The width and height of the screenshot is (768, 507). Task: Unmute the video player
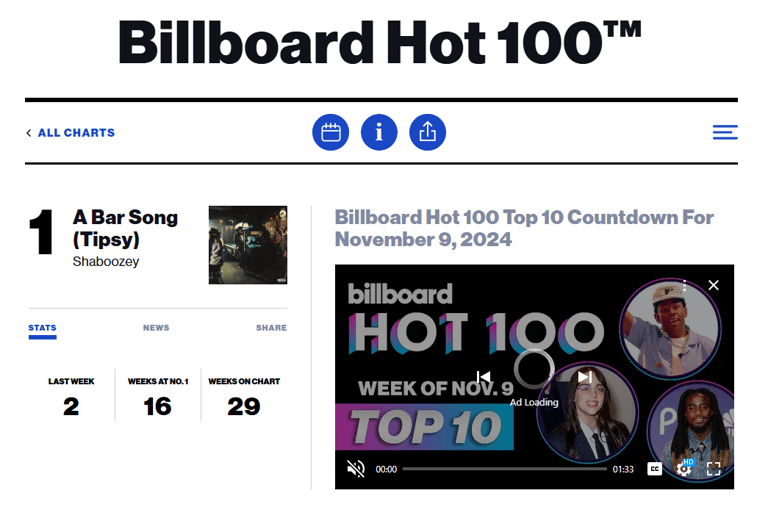point(355,468)
